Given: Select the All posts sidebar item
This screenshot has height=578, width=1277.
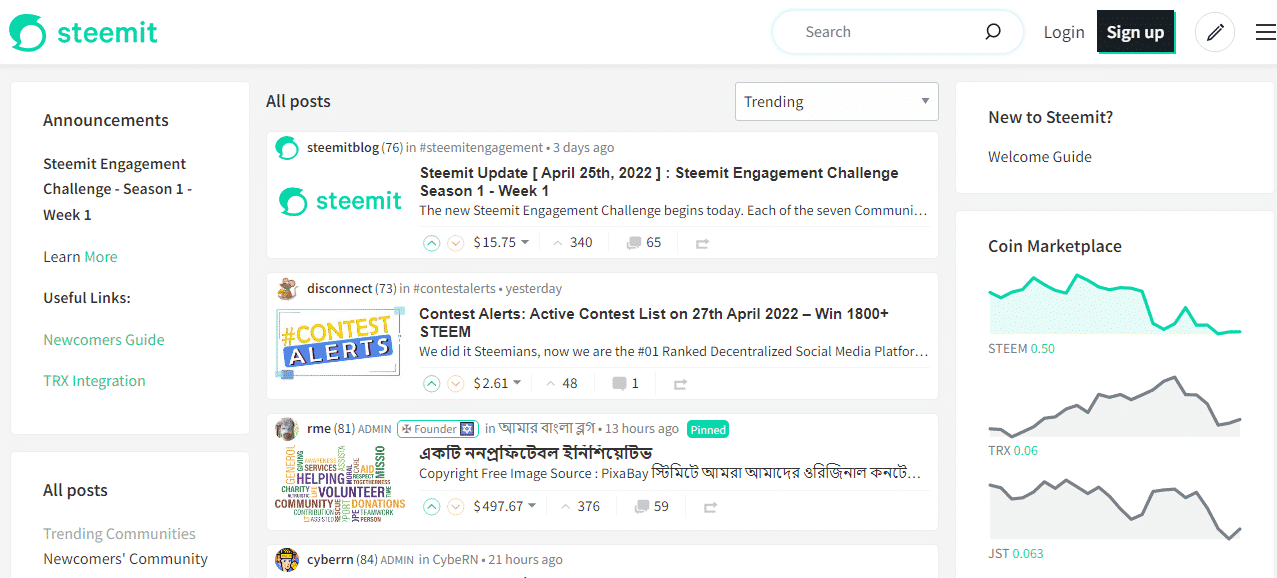Looking at the screenshot, I should [x=75, y=490].
